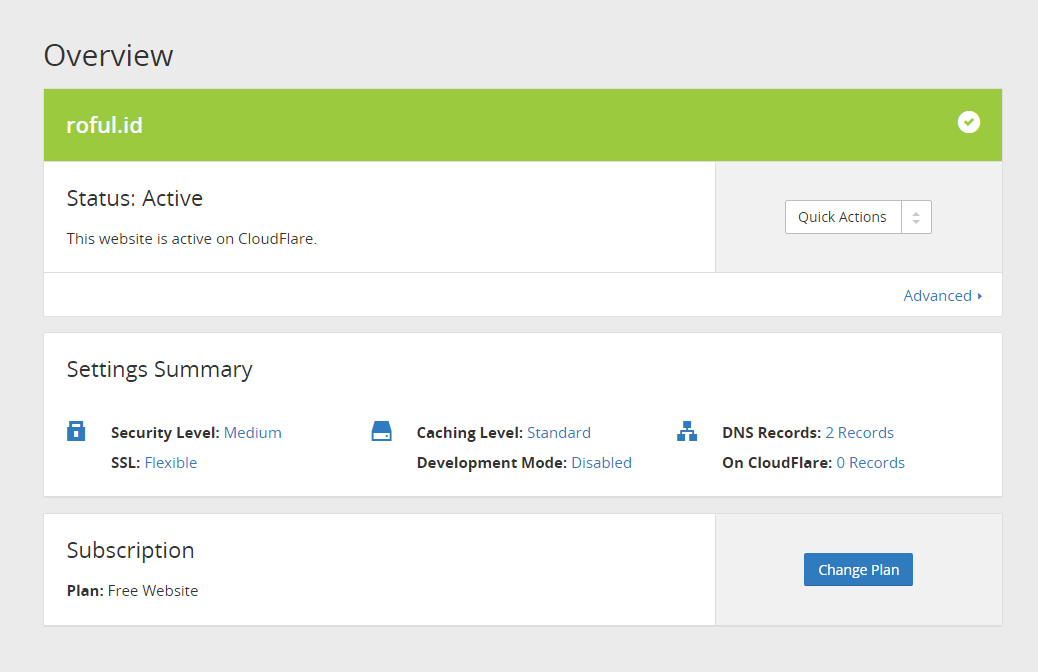This screenshot has height=672, width=1038.
Task: Open the Flexible SSL setting link
Action: click(171, 463)
